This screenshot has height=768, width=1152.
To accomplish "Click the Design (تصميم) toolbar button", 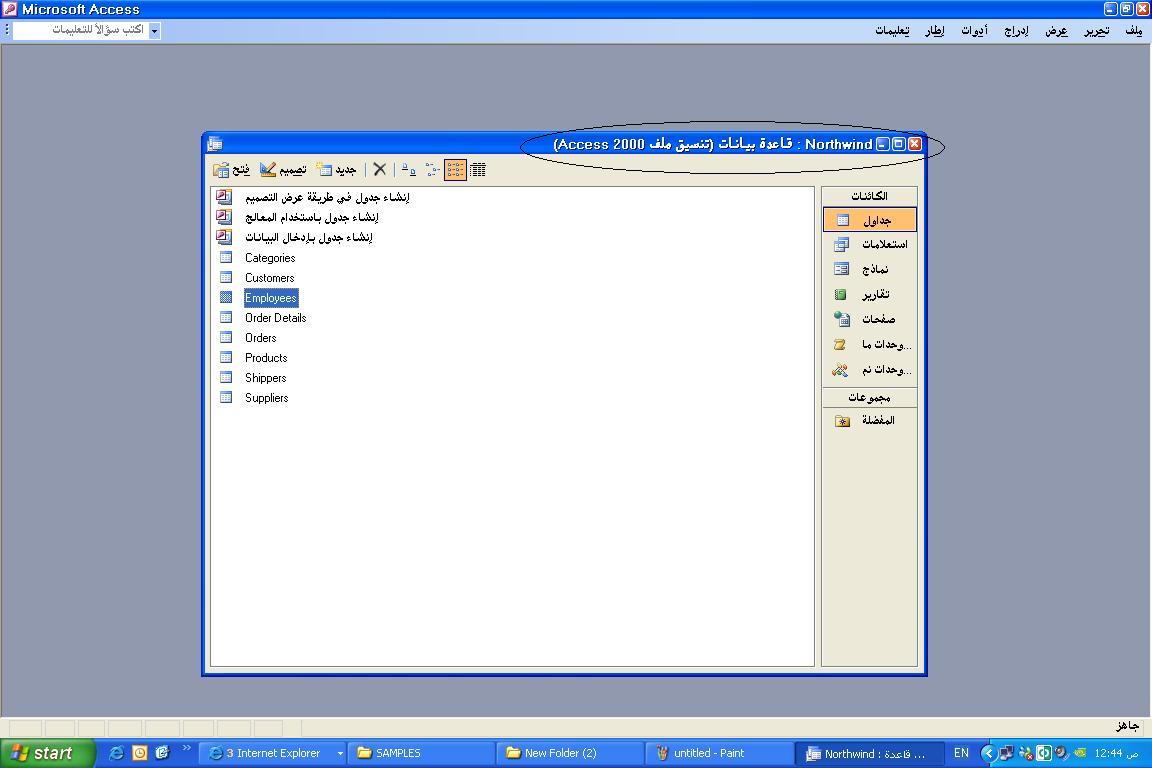I will (284, 170).
